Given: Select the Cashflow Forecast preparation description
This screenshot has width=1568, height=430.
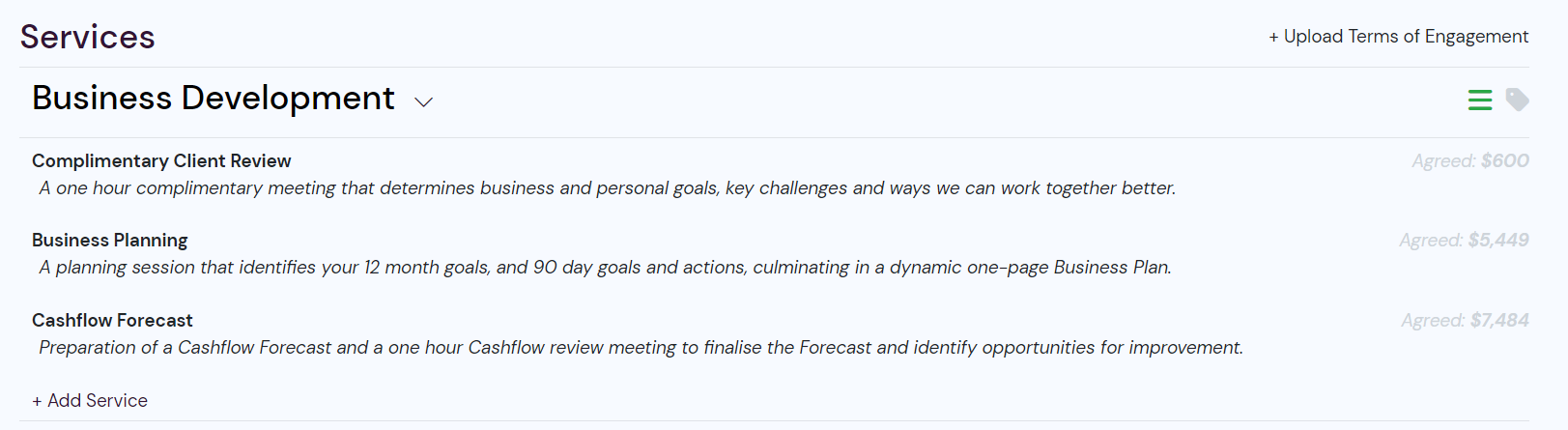Looking at the screenshot, I should pyautogui.click(x=641, y=347).
